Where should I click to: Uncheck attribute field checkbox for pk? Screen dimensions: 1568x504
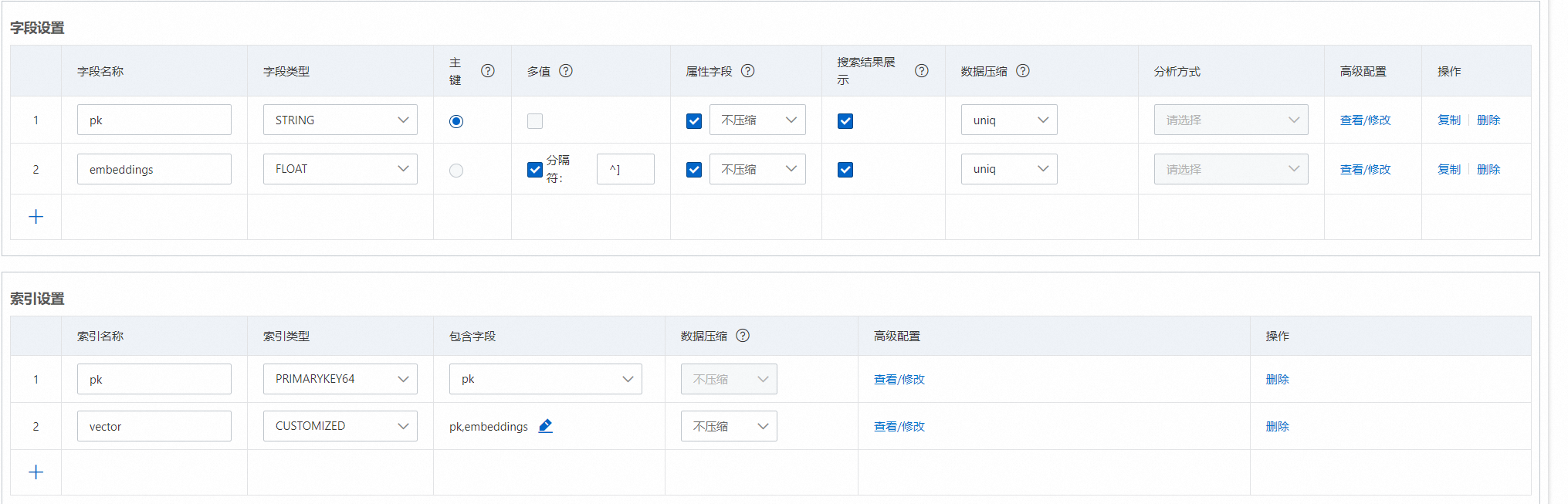(x=694, y=121)
